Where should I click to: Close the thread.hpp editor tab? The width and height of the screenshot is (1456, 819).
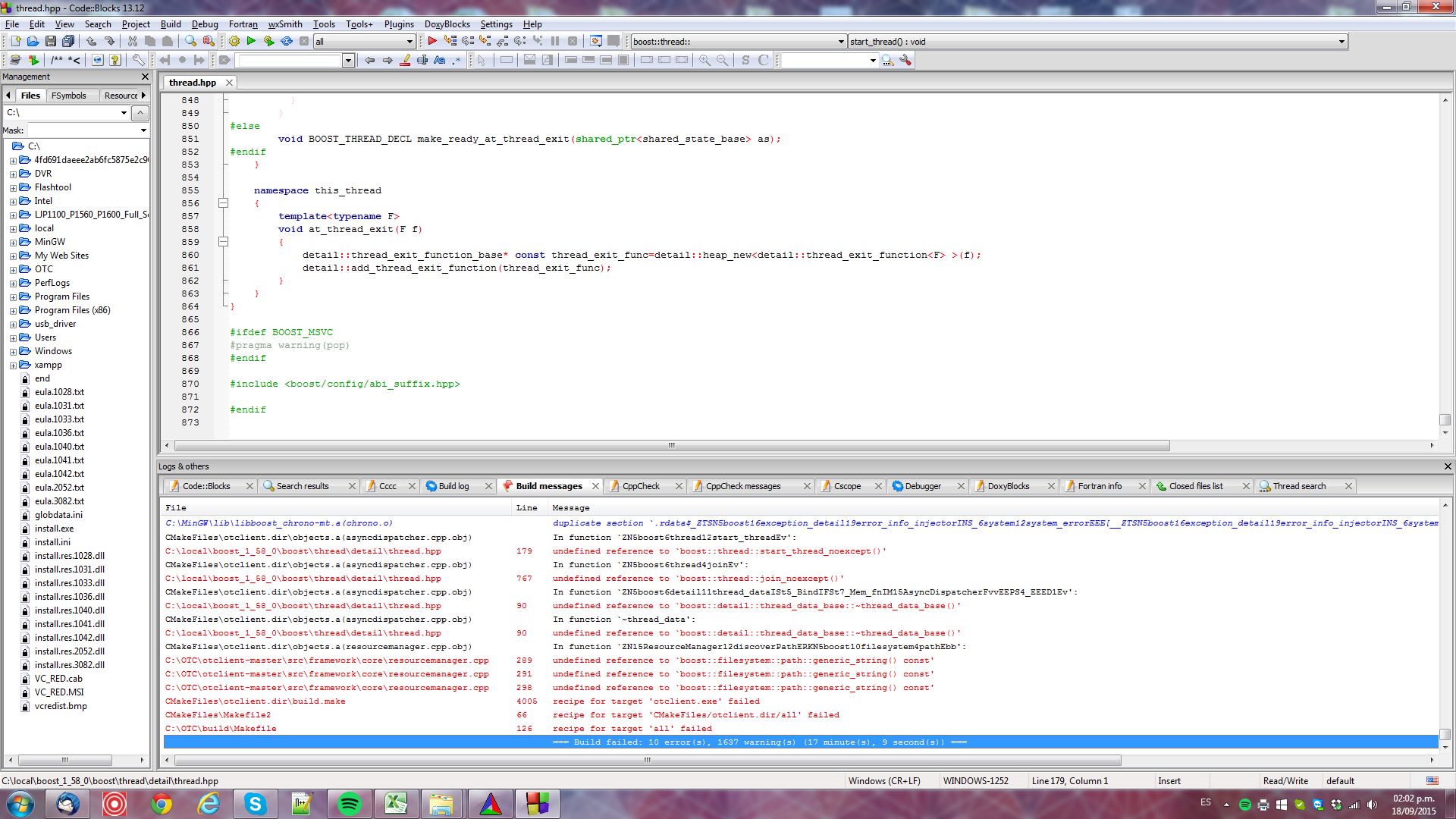tap(229, 83)
